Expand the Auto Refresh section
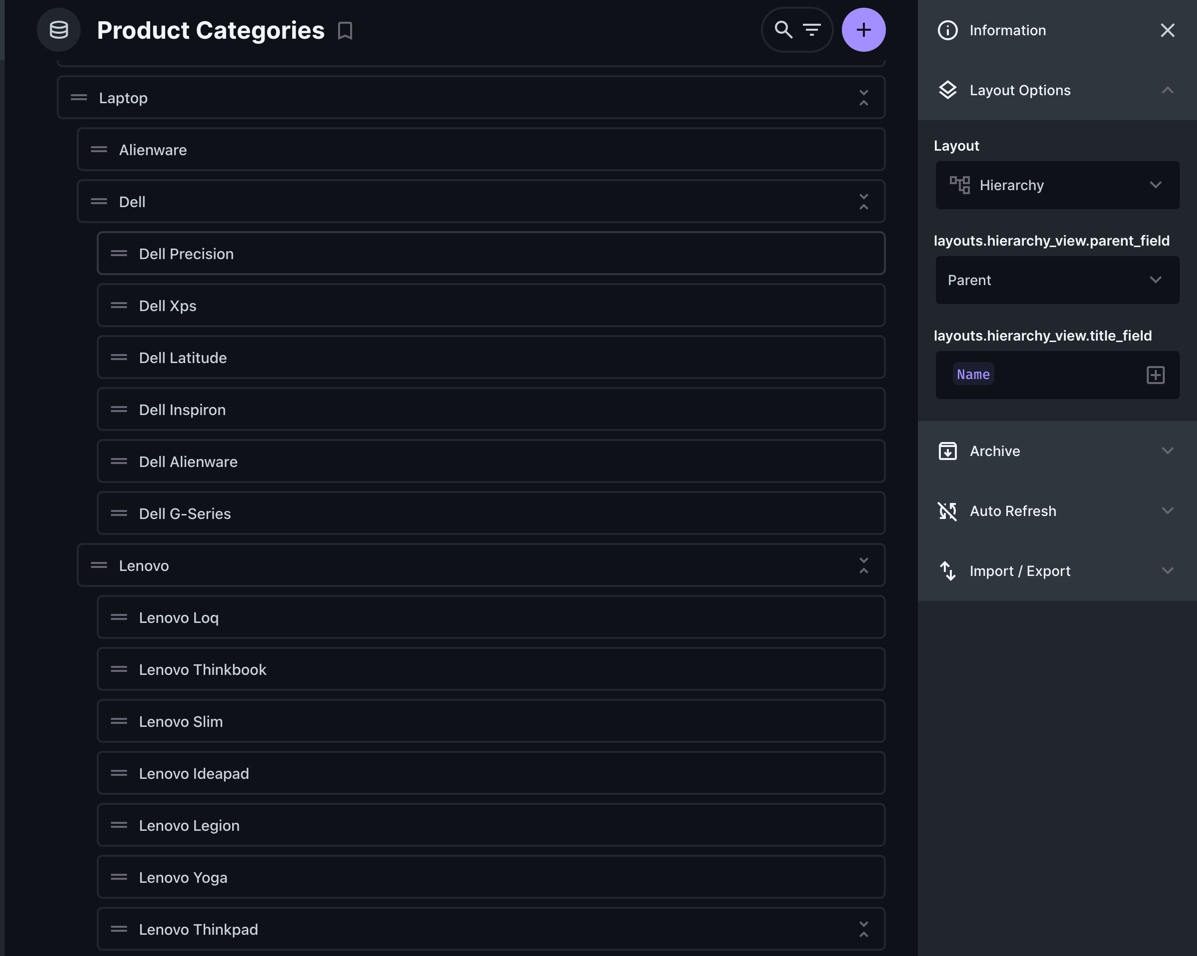The width and height of the screenshot is (1197, 956). 1057,511
